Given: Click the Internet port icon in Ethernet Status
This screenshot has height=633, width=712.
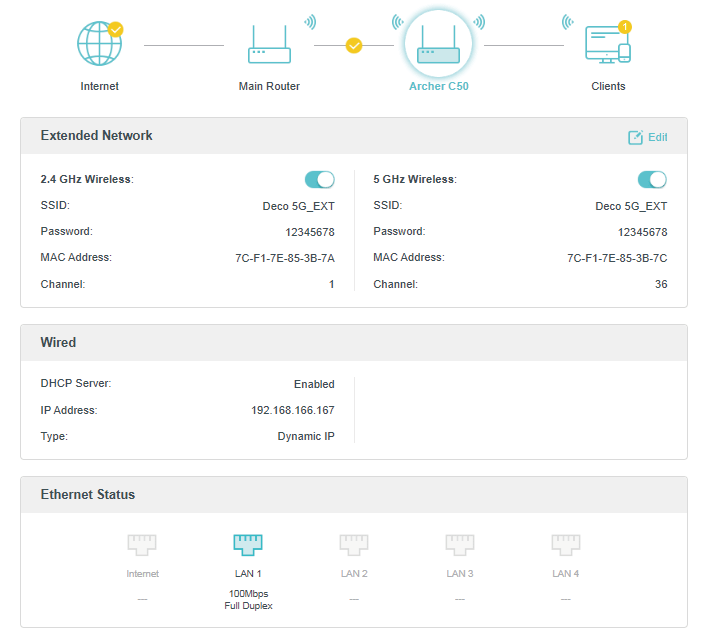Looking at the screenshot, I should [x=142, y=544].
